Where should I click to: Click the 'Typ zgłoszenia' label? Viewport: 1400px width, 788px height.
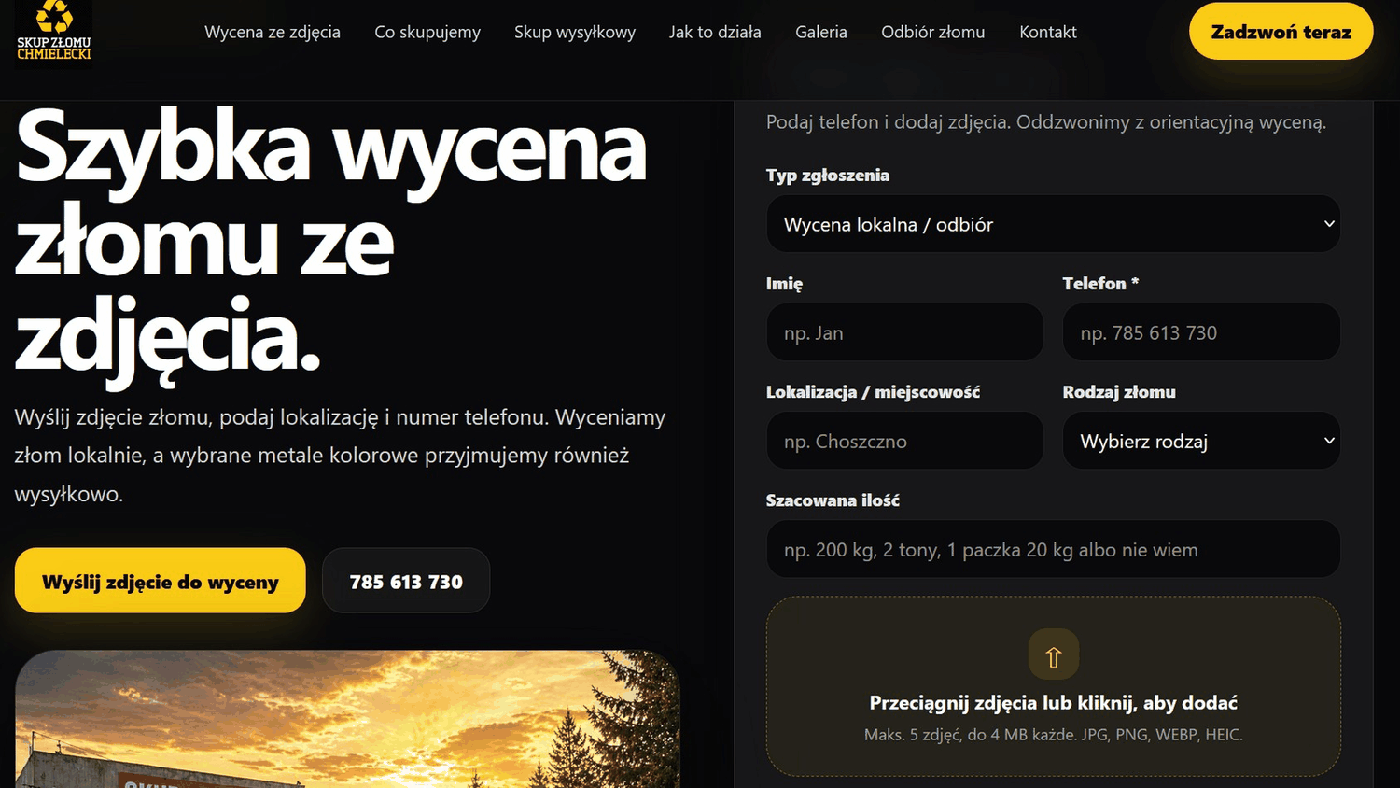pyautogui.click(x=827, y=175)
